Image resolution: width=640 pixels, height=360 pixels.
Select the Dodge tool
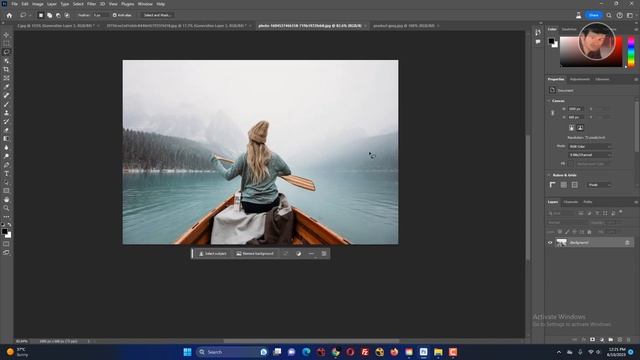6,156
